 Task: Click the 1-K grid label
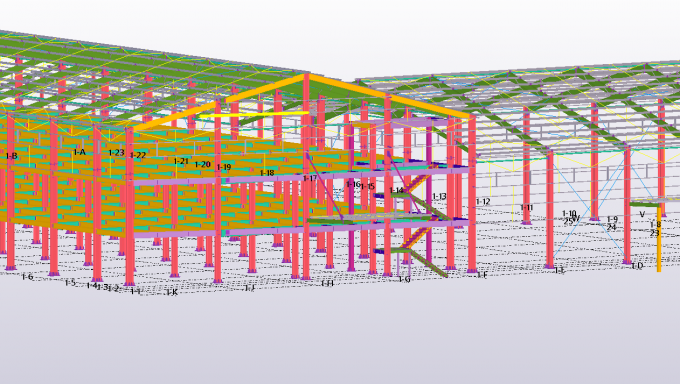(172, 292)
